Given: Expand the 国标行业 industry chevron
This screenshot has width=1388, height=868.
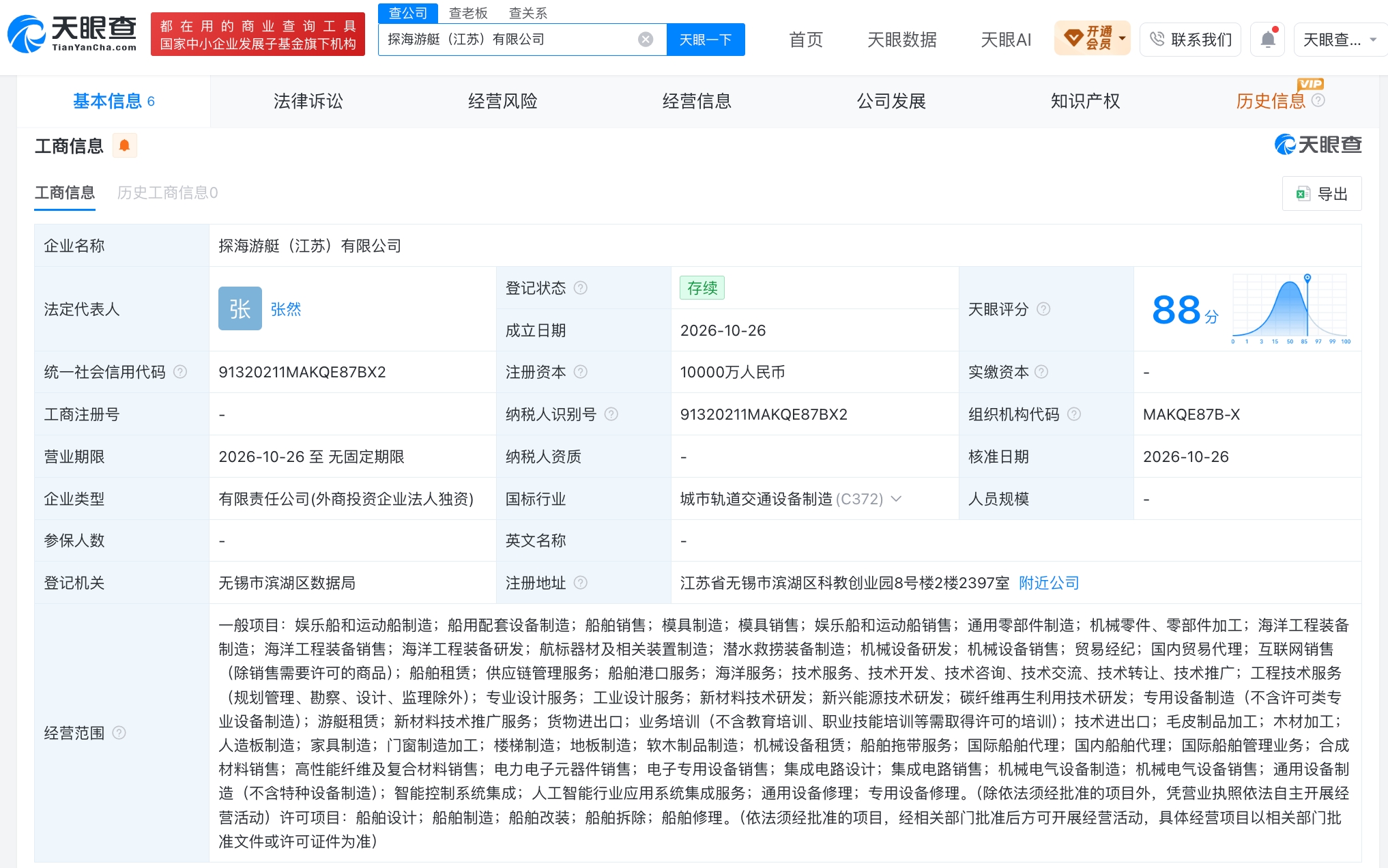Looking at the screenshot, I should [x=896, y=499].
